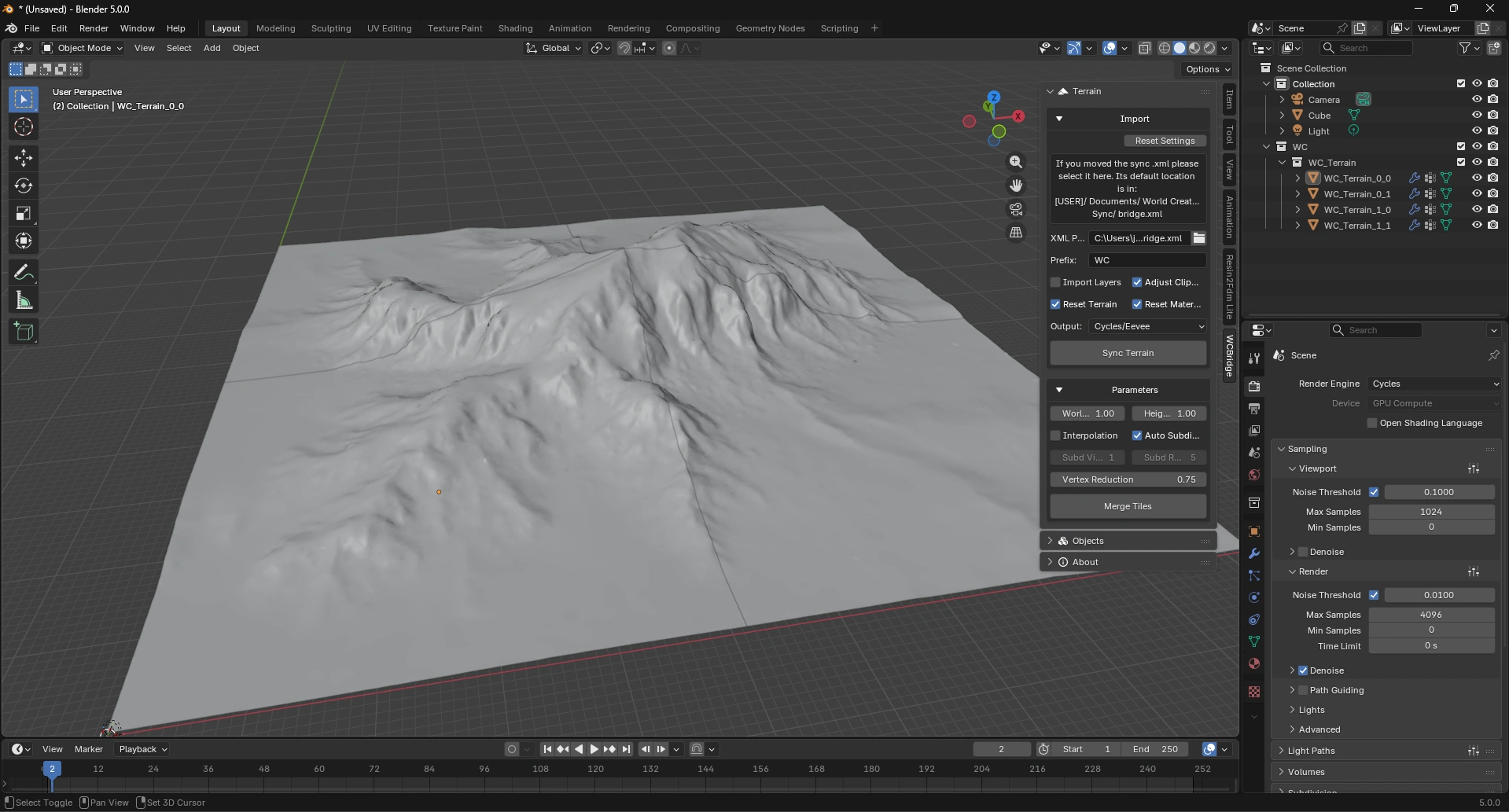
Task: Toggle camera view in viewport
Action: click(1016, 209)
